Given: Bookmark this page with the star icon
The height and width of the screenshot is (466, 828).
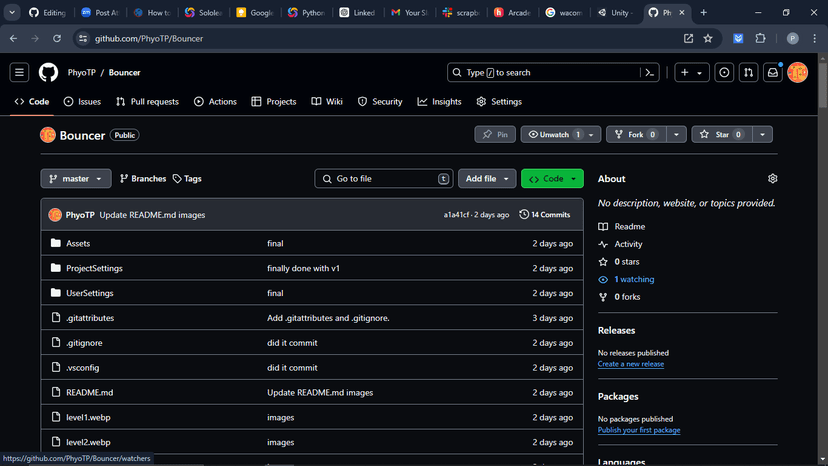Looking at the screenshot, I should click(x=708, y=38).
